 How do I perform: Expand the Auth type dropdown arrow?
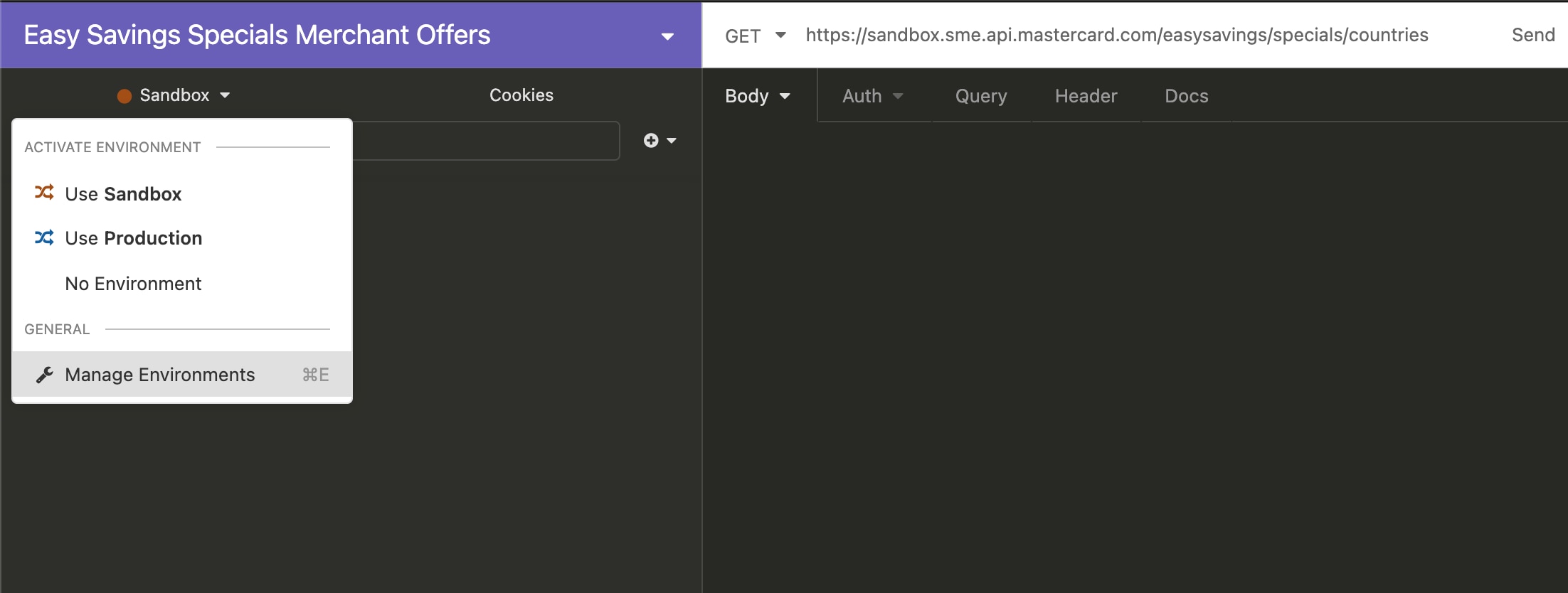pos(898,96)
